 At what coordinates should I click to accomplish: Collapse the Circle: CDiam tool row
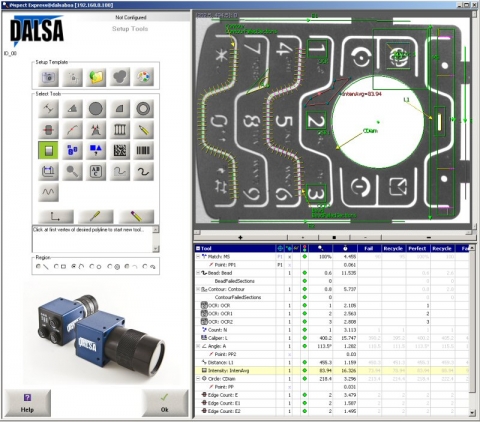tap(198, 379)
